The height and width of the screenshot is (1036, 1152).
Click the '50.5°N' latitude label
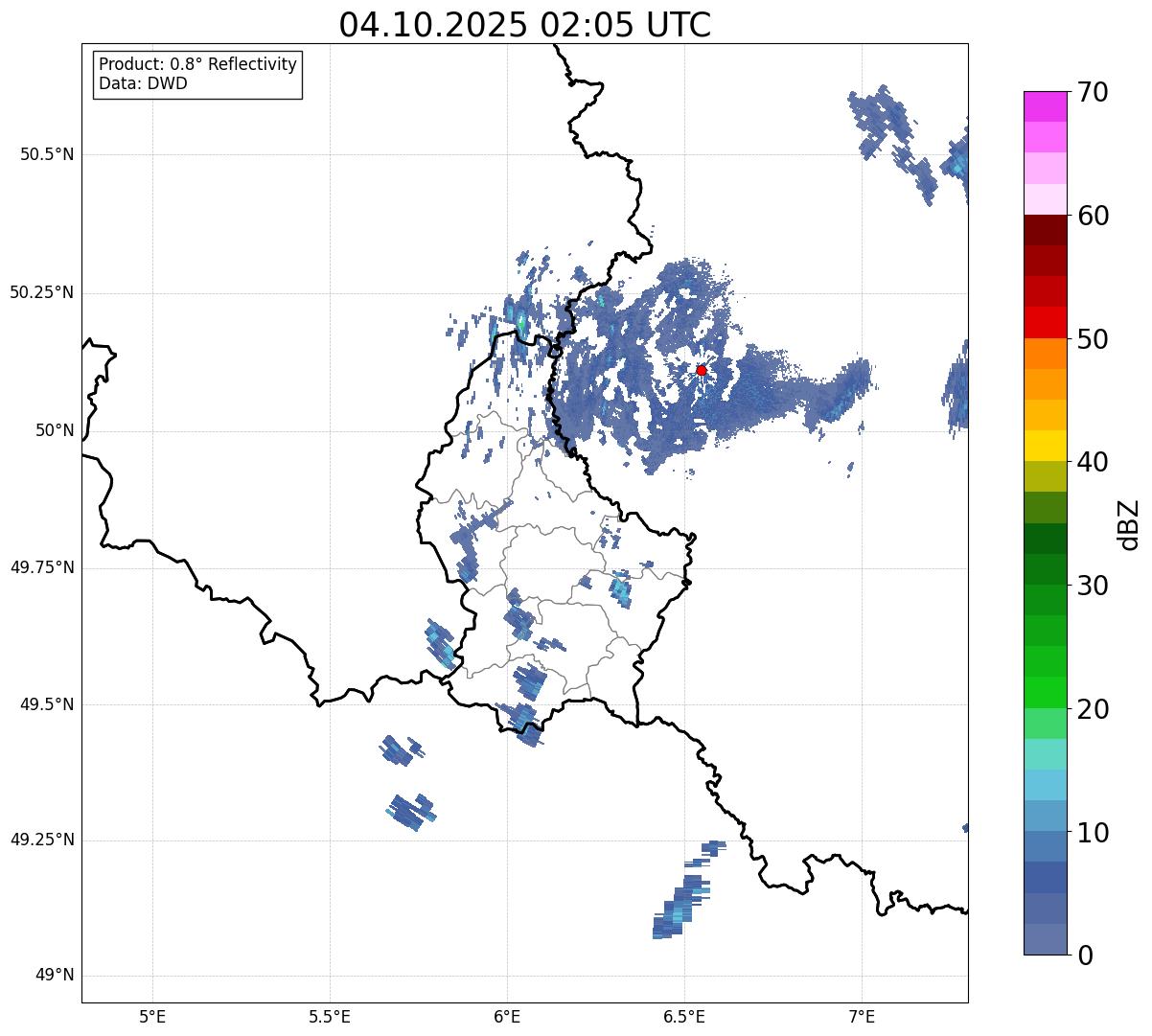tap(47, 154)
